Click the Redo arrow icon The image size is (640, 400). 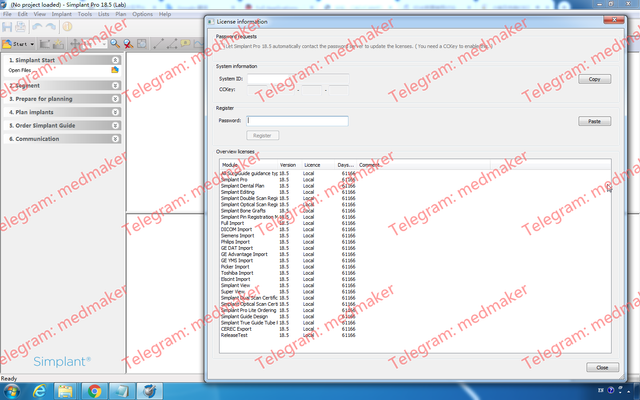tap(51, 27)
